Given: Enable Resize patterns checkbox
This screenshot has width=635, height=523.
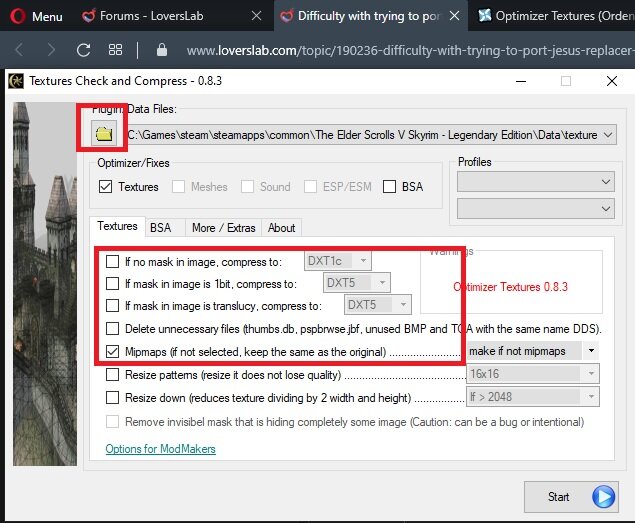Looking at the screenshot, I should click(x=112, y=374).
